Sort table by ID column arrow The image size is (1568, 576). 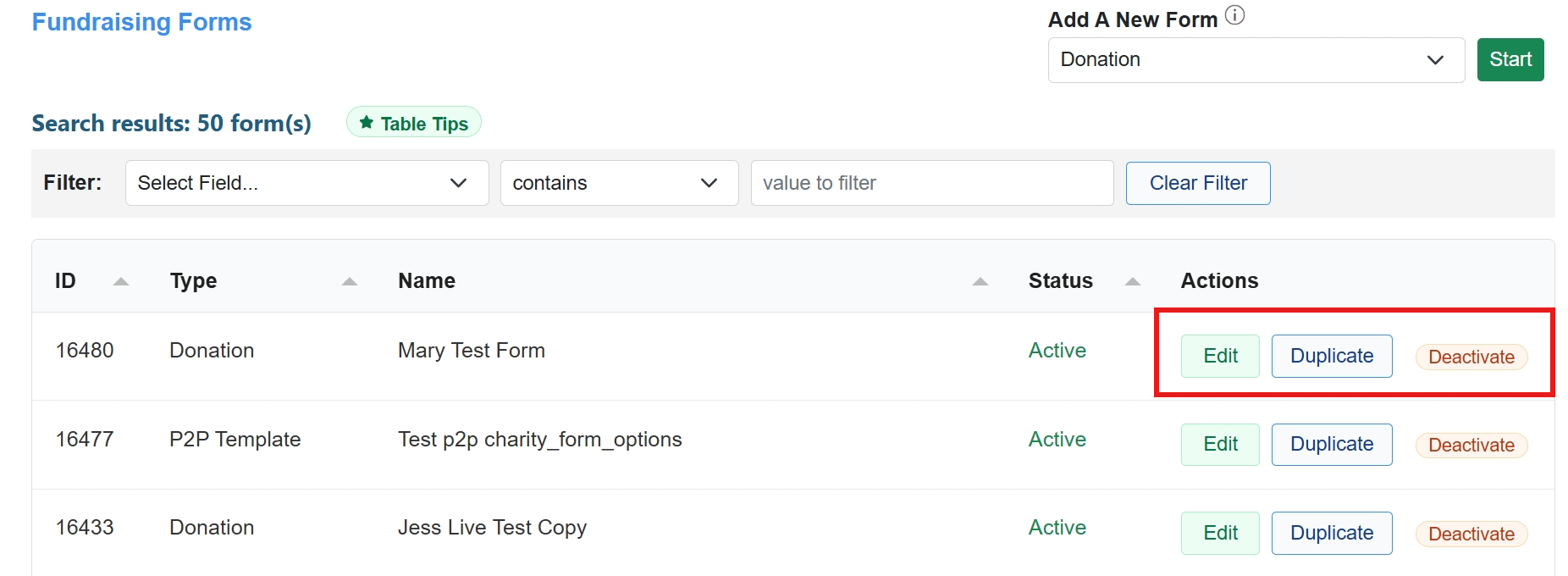point(121,281)
